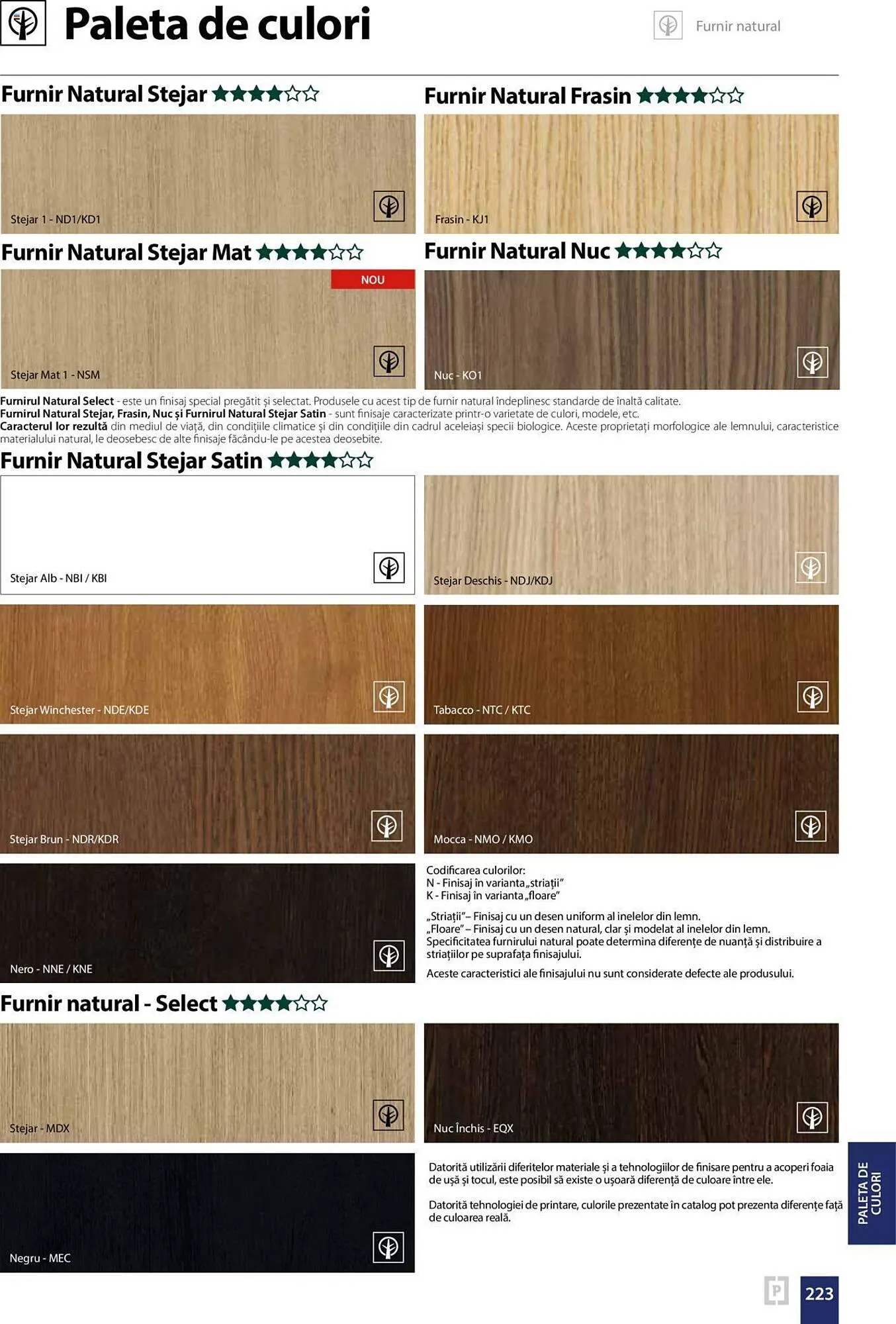Screen dimensions: 896x1324
Task: Select the Stejar Deschis NDJ/KDJ swatch
Action: coord(631,534)
